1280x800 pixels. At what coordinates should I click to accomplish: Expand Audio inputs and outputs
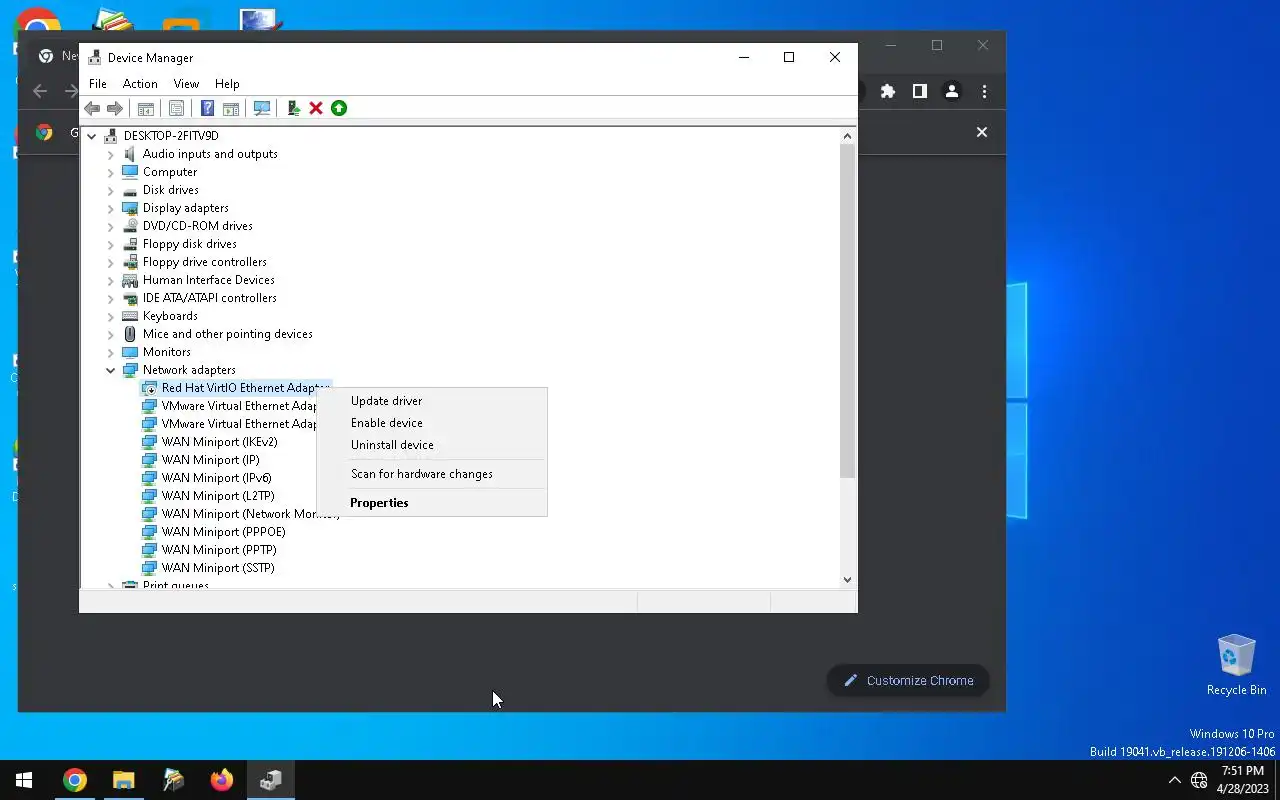click(111, 154)
